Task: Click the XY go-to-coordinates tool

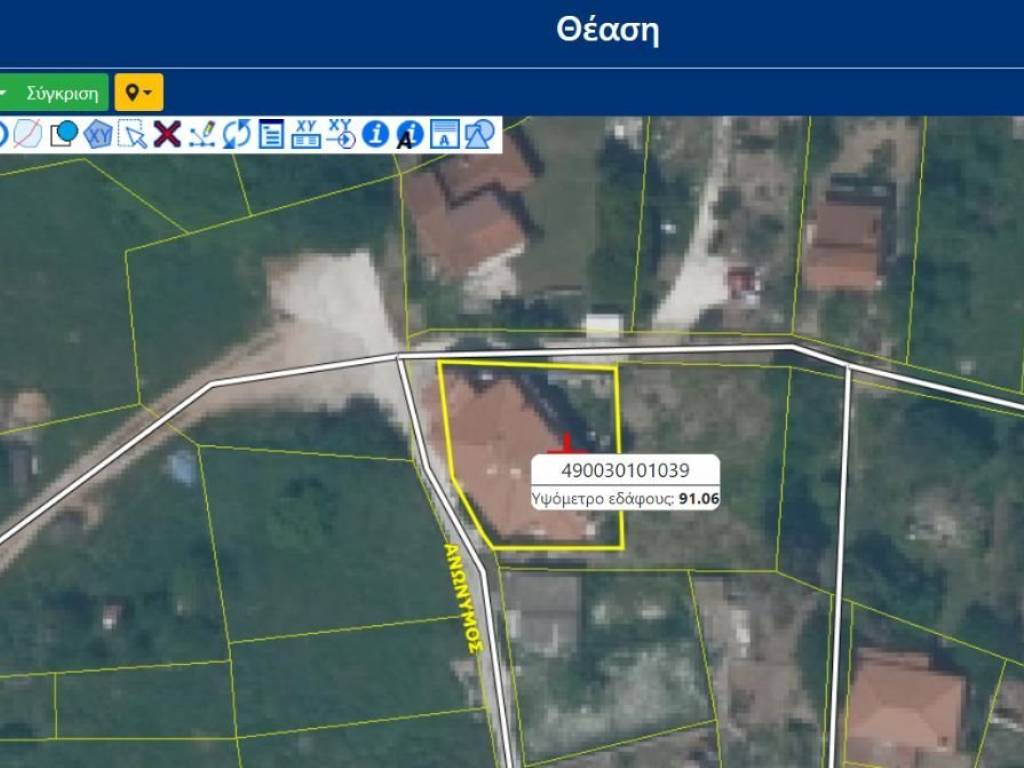Action: click(341, 133)
